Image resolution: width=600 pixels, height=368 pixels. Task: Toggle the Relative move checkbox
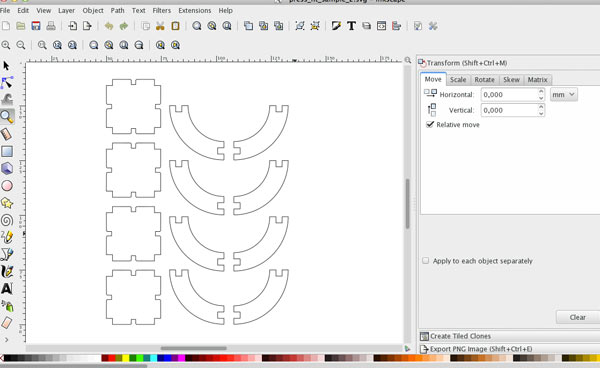[x=430, y=124]
